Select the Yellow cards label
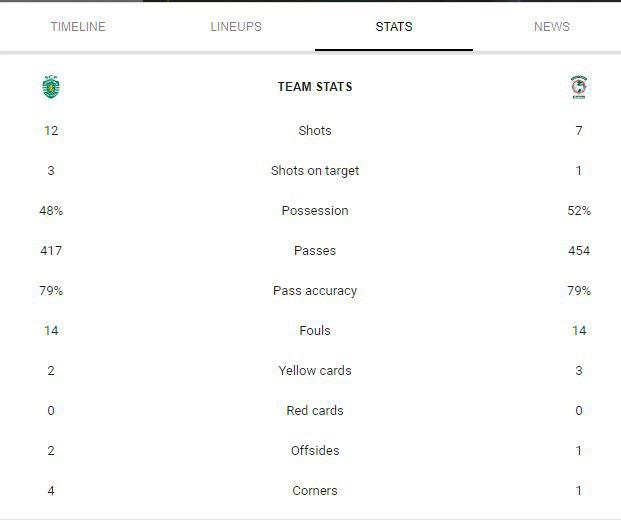The height and width of the screenshot is (526, 621). [x=315, y=371]
